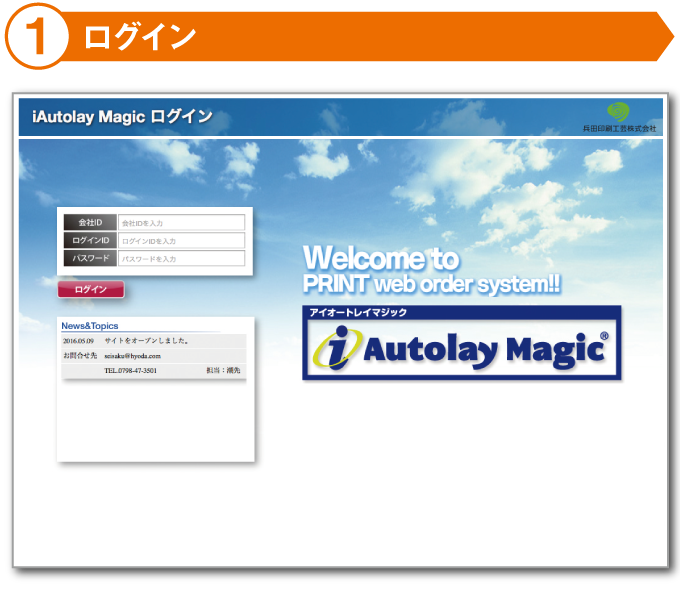Click the TEL.0798-47-3501 phone number text
This screenshot has height=599, width=680.
[131, 370]
